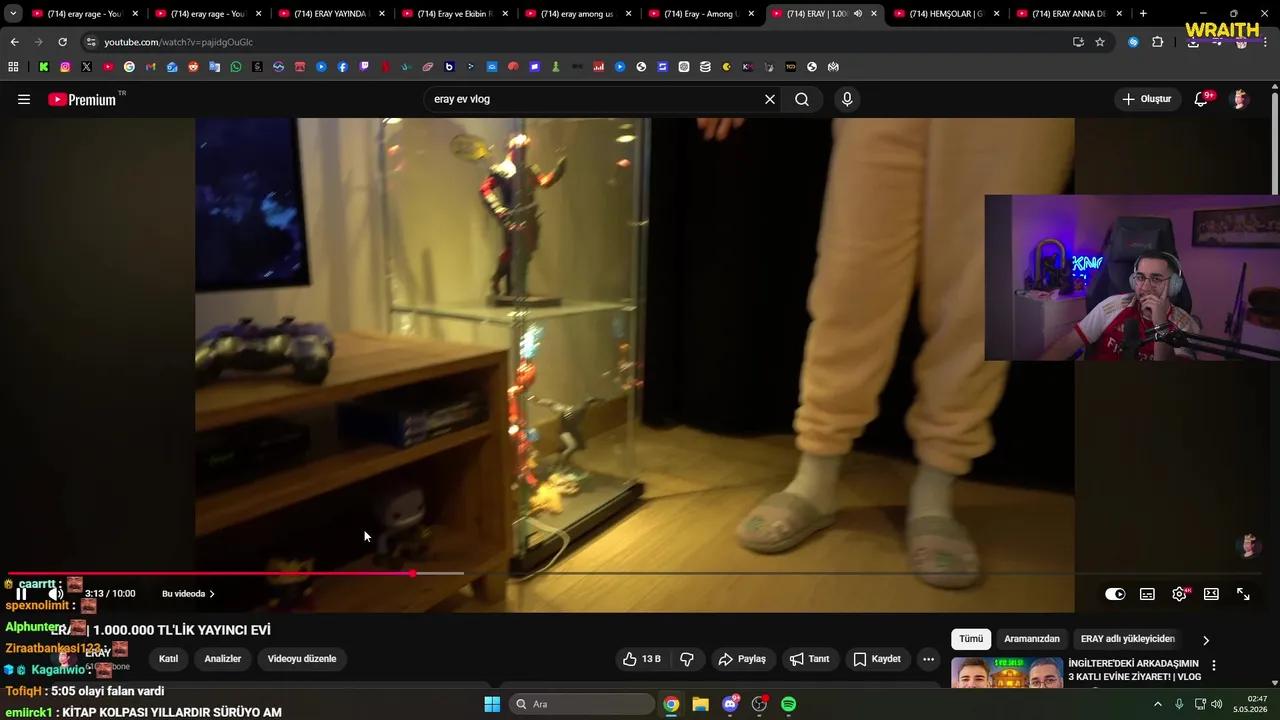
Task: Select 'Aramanızdan' filter chip
Action: pyautogui.click(x=1030, y=639)
